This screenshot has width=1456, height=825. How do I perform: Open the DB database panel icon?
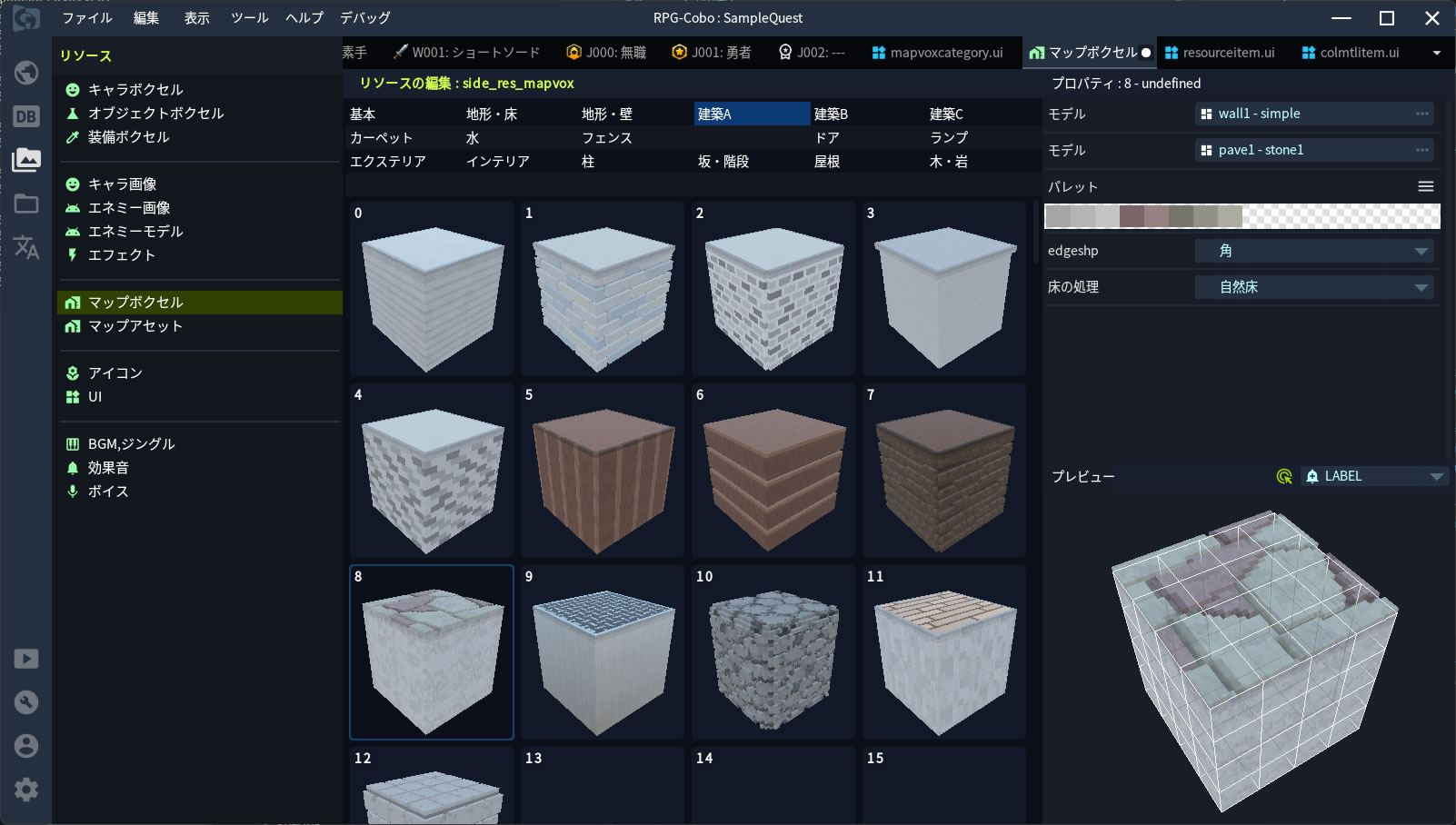click(26, 116)
